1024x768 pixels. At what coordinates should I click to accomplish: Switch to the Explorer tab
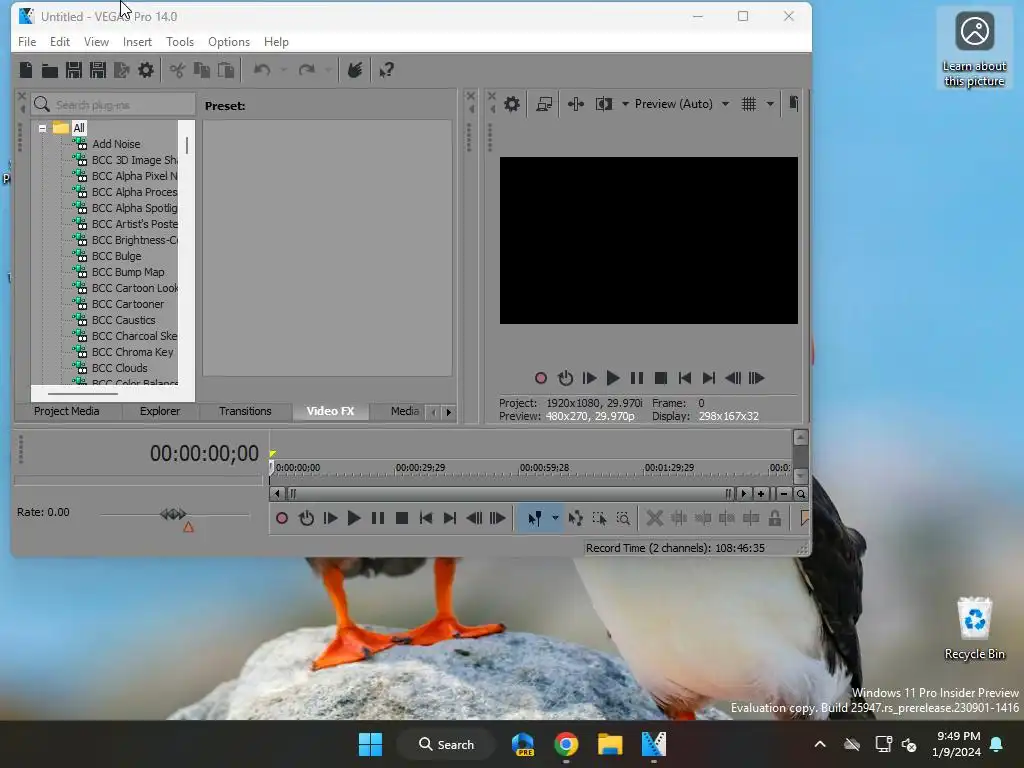159,411
